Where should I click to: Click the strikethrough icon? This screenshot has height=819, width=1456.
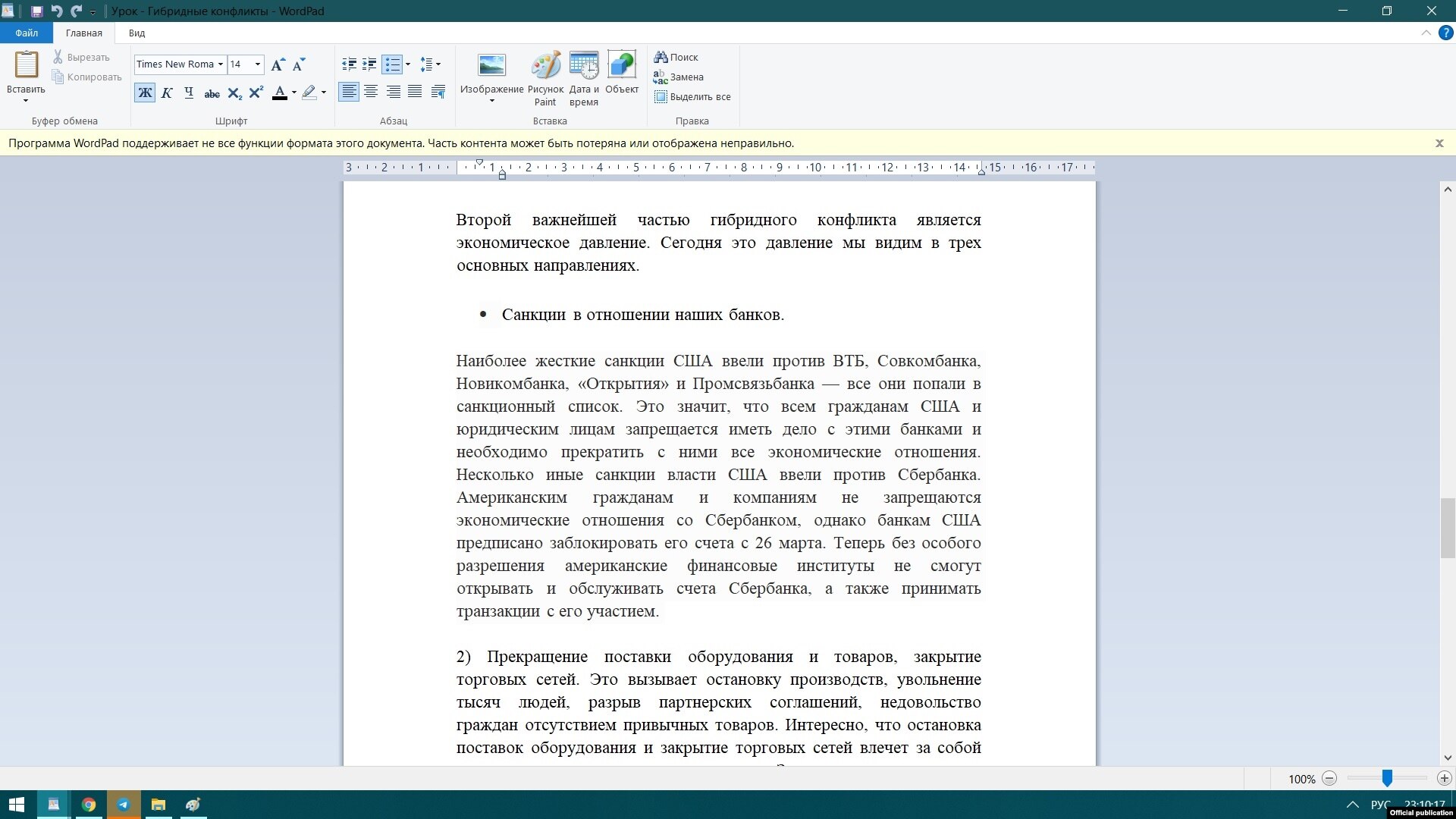(212, 93)
